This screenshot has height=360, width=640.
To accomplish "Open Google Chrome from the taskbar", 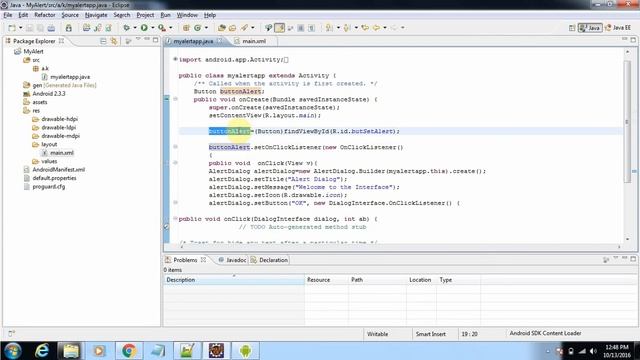I will [x=129, y=351].
